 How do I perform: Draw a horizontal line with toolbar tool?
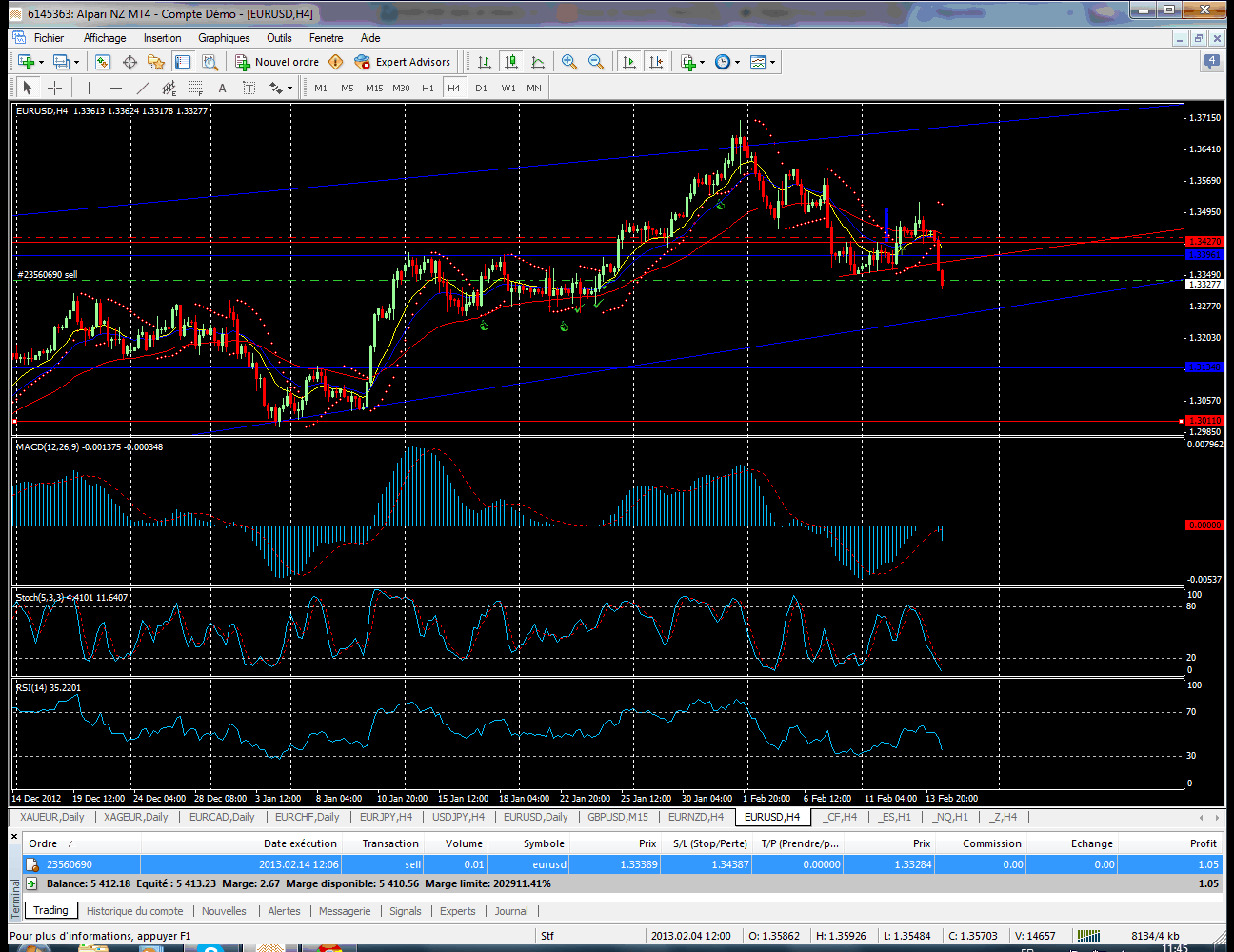116,88
